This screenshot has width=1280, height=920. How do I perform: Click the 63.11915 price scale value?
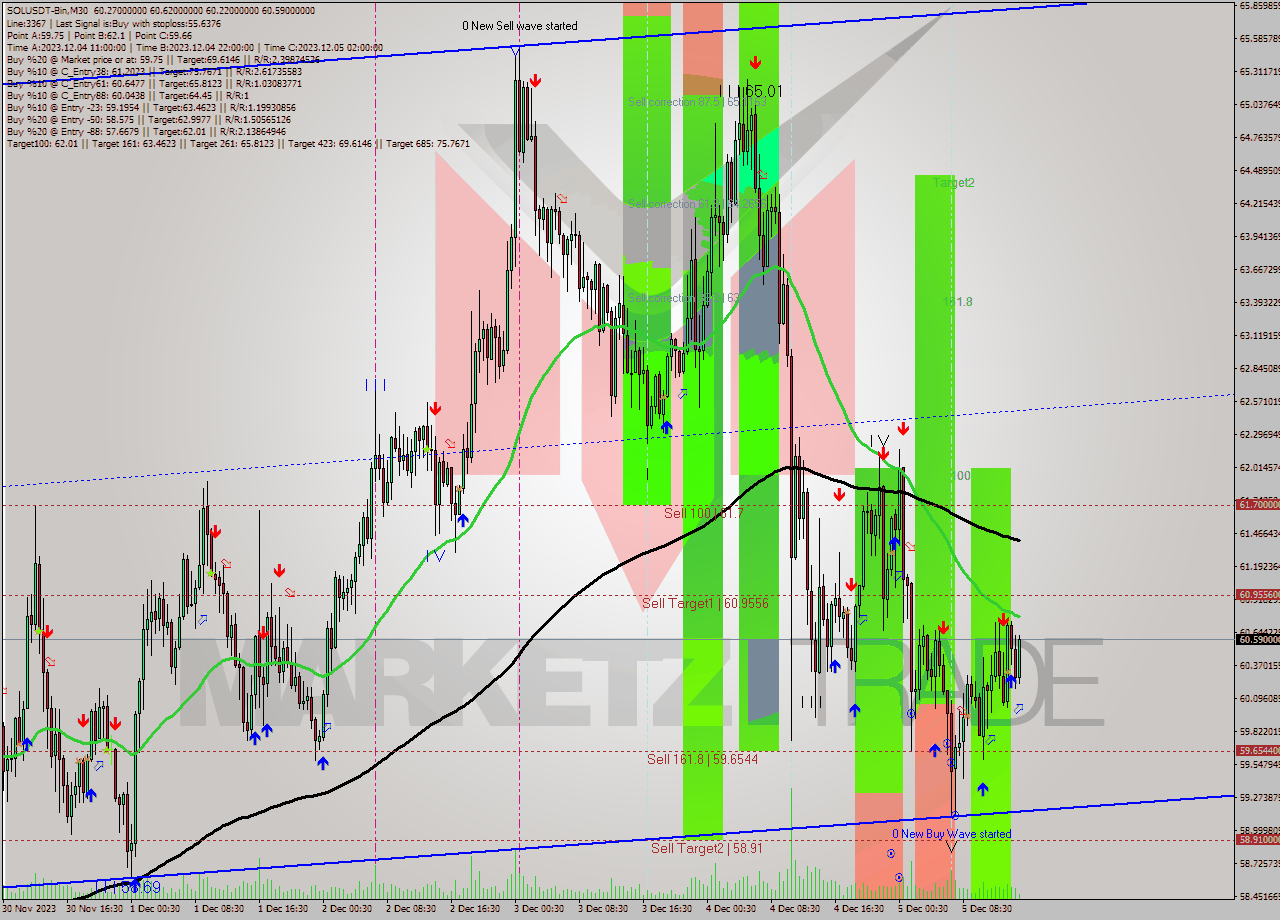pos(1258,336)
